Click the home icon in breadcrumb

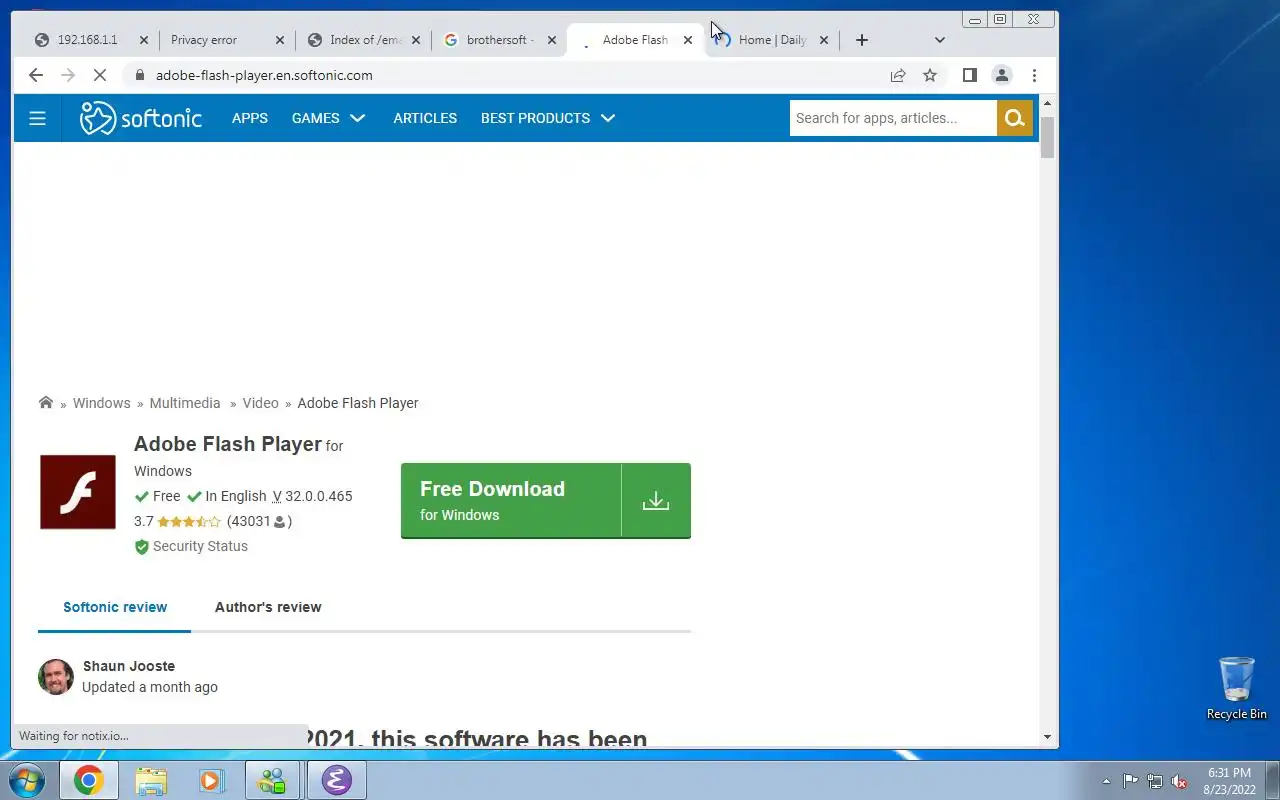(x=45, y=403)
